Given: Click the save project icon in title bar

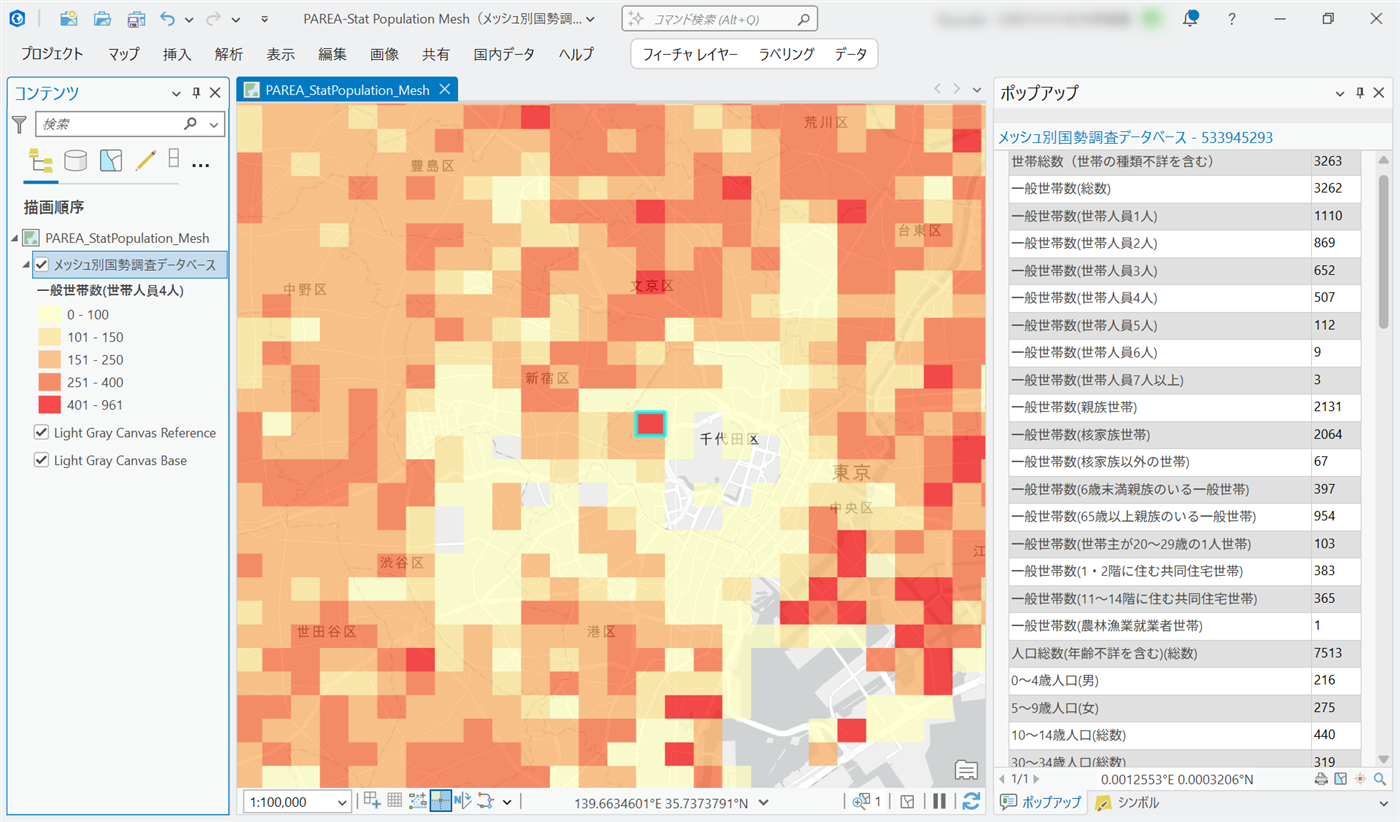Looking at the screenshot, I should (135, 19).
